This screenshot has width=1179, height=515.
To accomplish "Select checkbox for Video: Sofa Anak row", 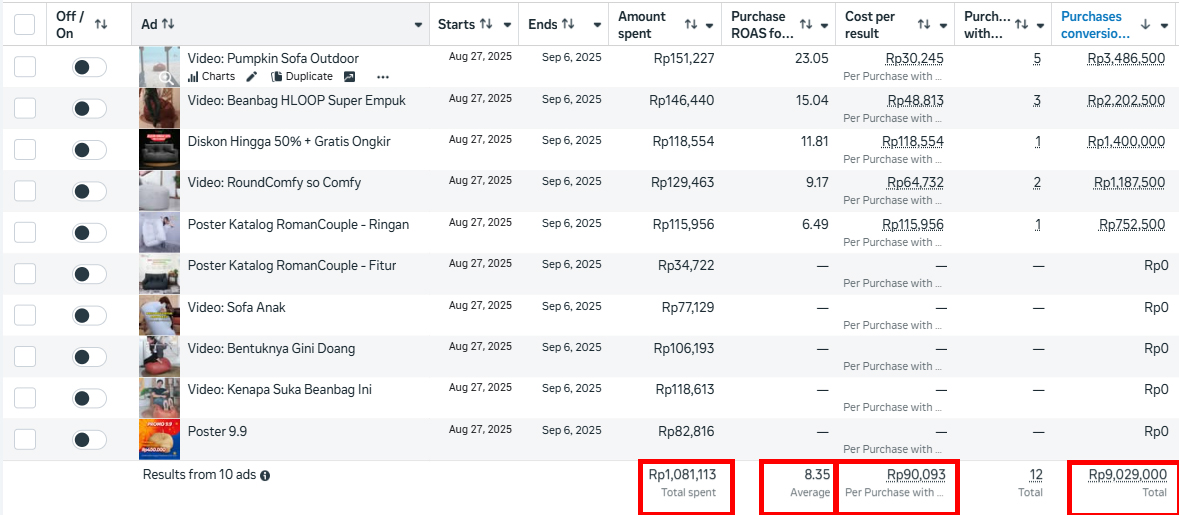I will (x=25, y=315).
